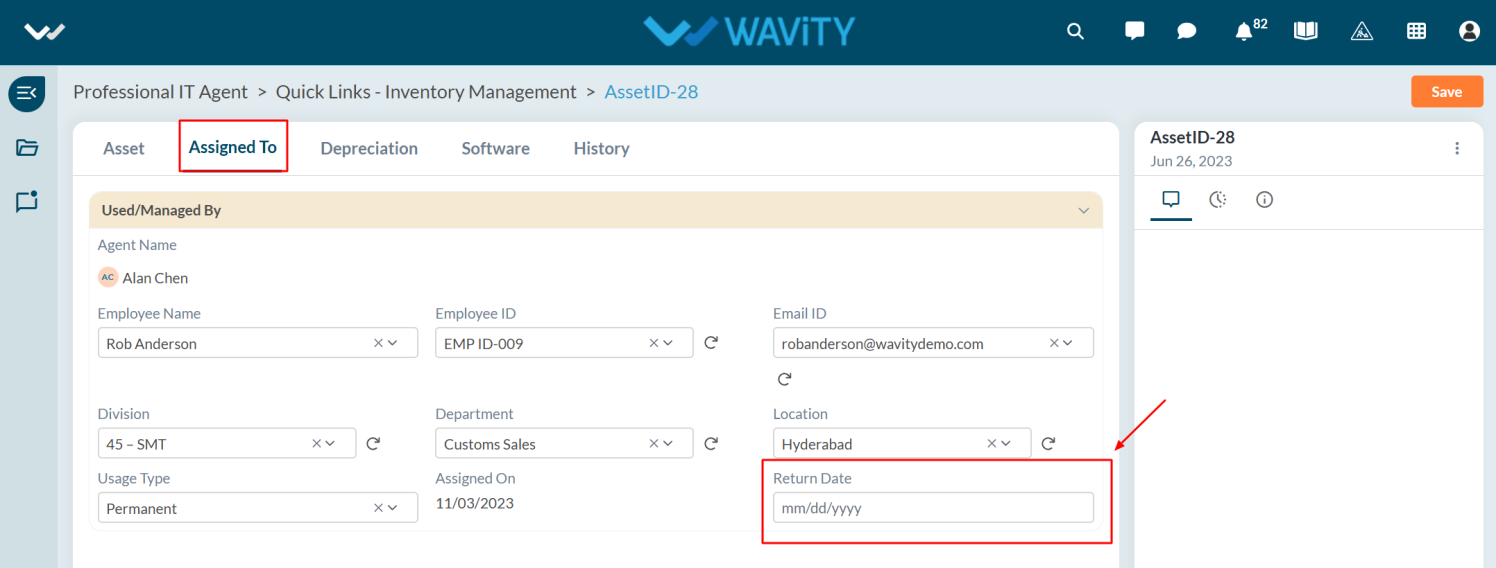Expand the Usage Type dropdown arrow
1496x568 pixels.
coord(393,508)
